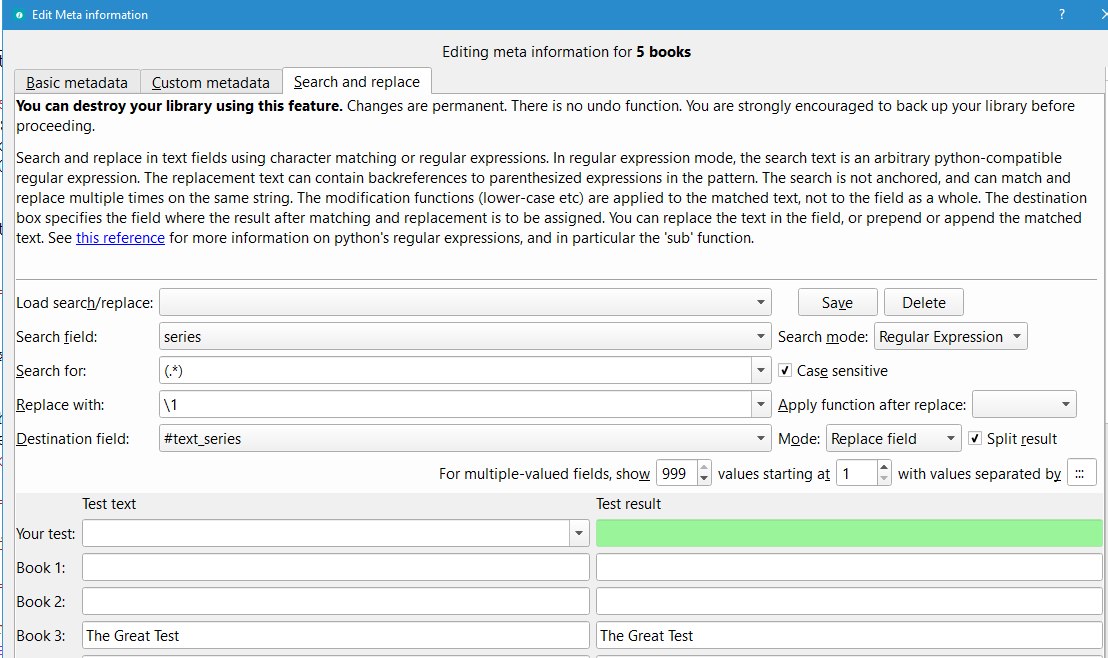
Task: Click the Your test text input
Action: (326, 534)
